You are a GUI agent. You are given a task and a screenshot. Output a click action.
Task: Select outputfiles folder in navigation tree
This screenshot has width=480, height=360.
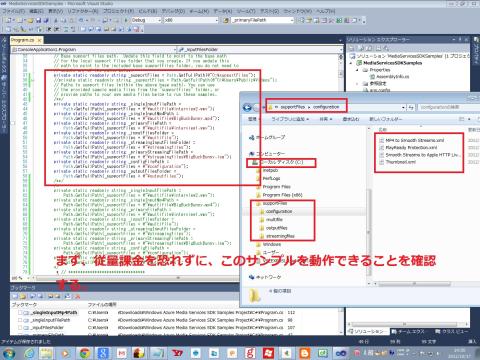(x=273, y=228)
